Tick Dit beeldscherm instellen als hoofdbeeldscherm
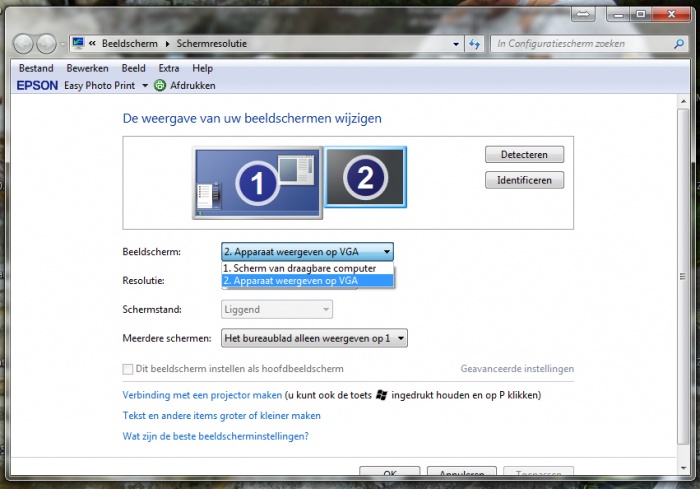700x489 pixels. tap(128, 369)
